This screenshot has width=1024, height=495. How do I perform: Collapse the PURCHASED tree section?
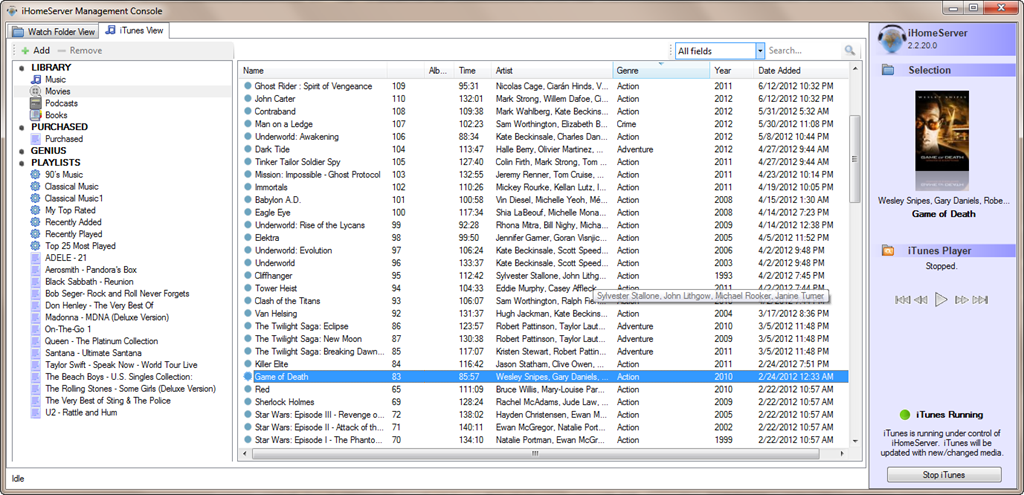22,127
